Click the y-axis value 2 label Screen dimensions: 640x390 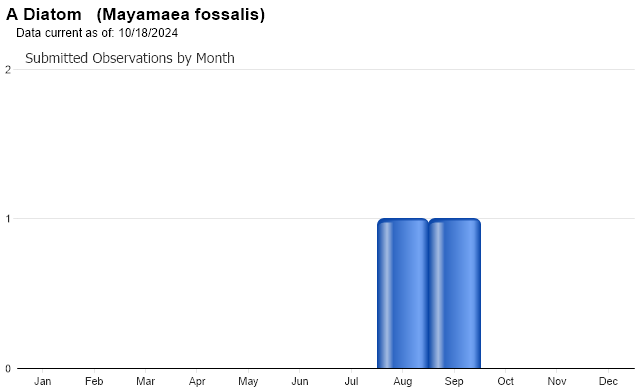click(x=8, y=70)
